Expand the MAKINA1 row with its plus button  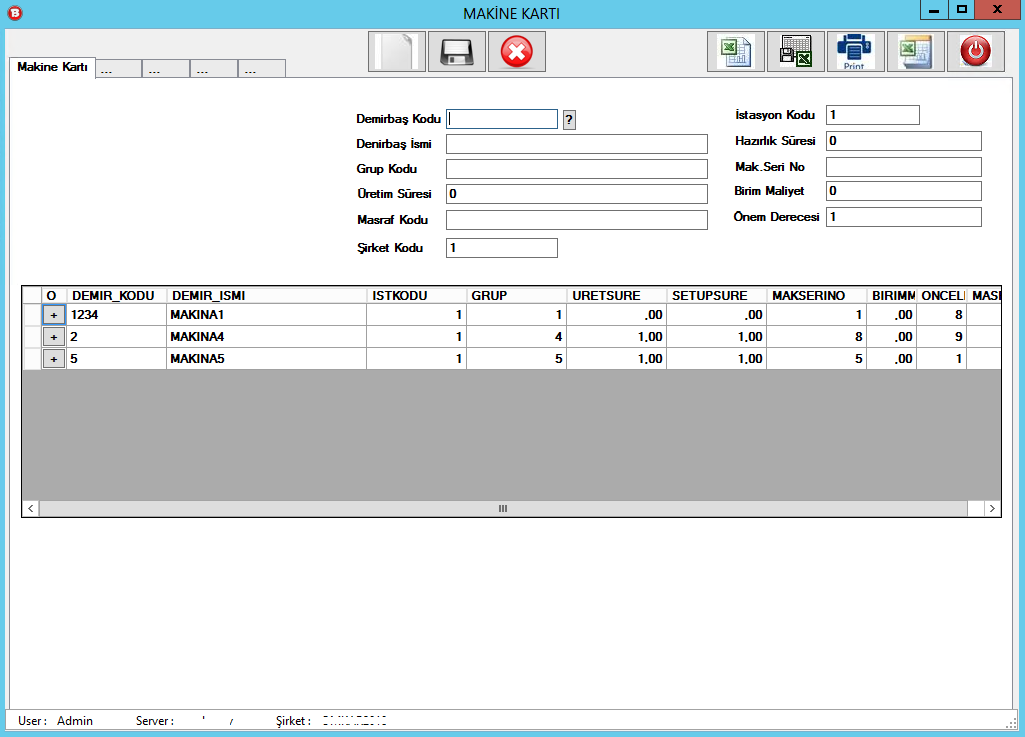point(54,315)
